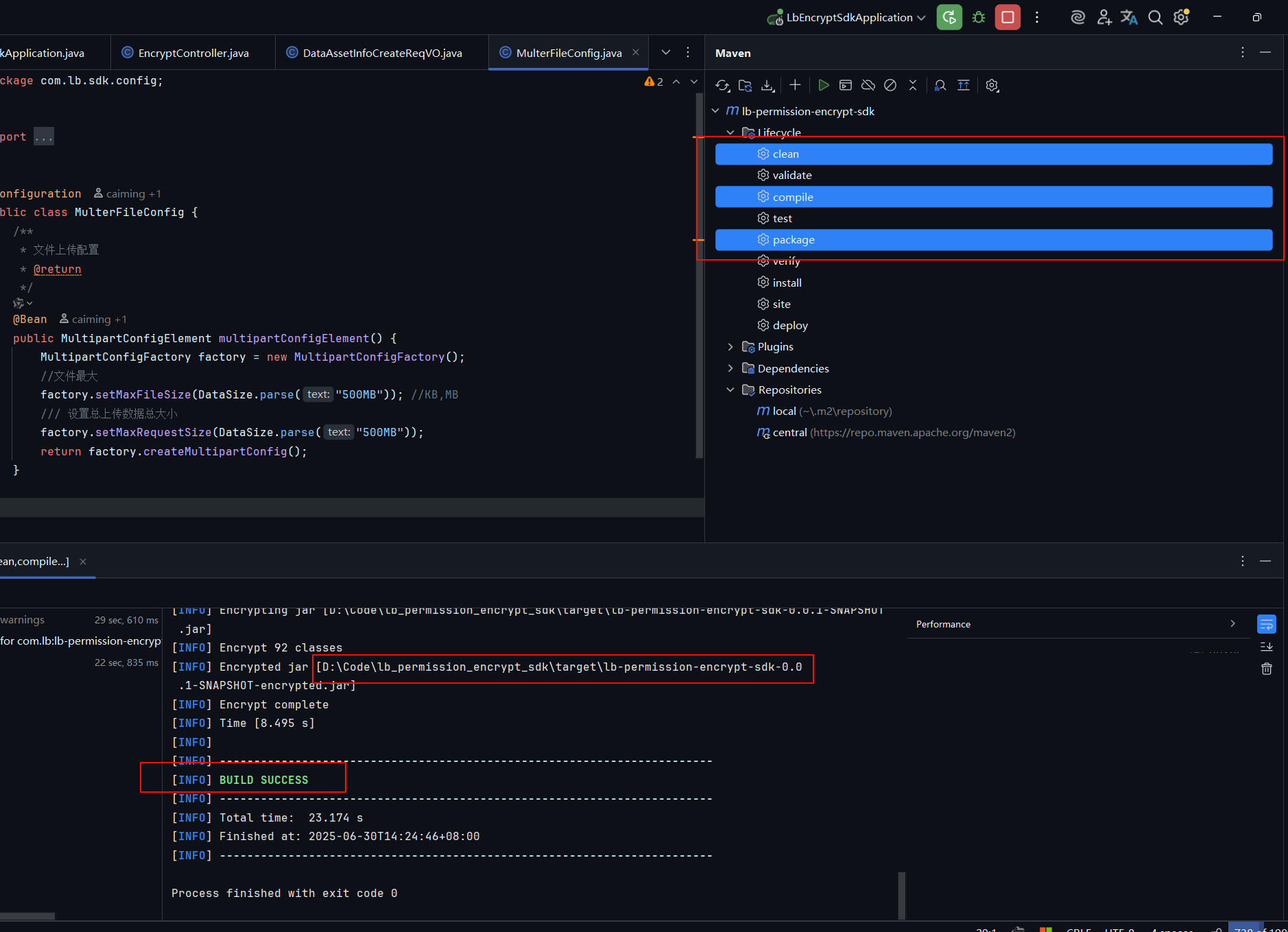The width and height of the screenshot is (1288, 932).
Task: Select the install lifecycle goal
Action: tap(787, 283)
